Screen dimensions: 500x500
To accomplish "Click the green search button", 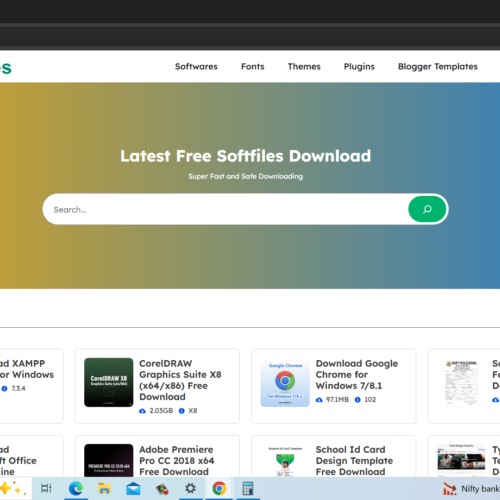I will coord(427,209).
